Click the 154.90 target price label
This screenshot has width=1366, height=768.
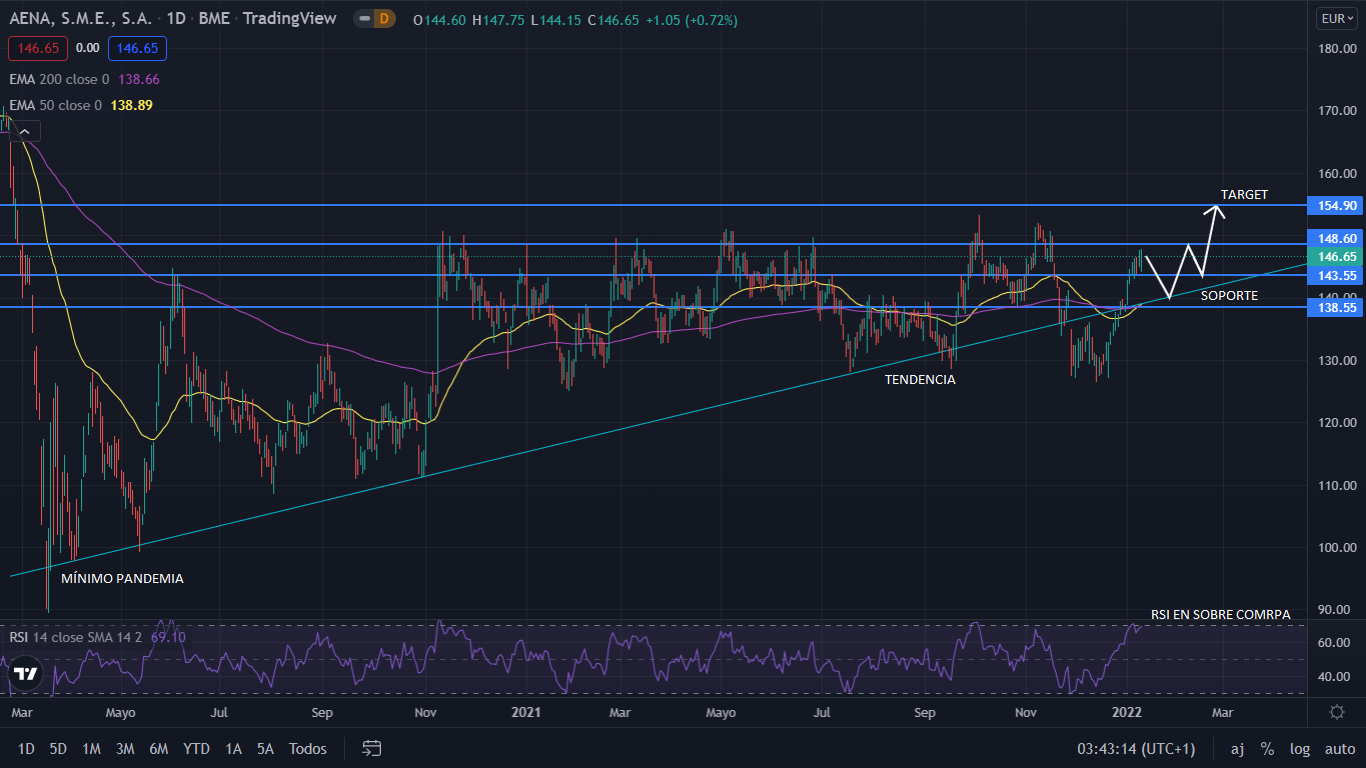1337,205
